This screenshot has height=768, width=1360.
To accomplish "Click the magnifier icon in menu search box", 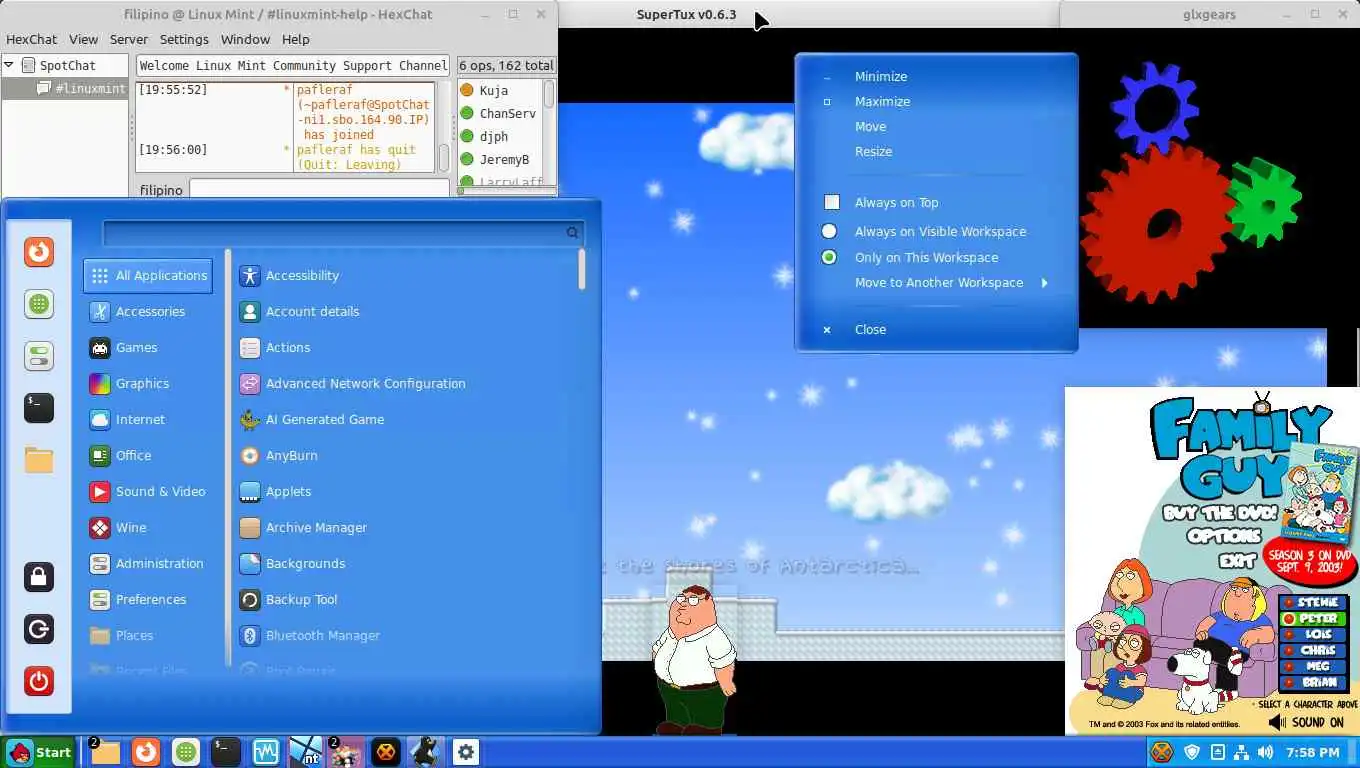I will (572, 233).
